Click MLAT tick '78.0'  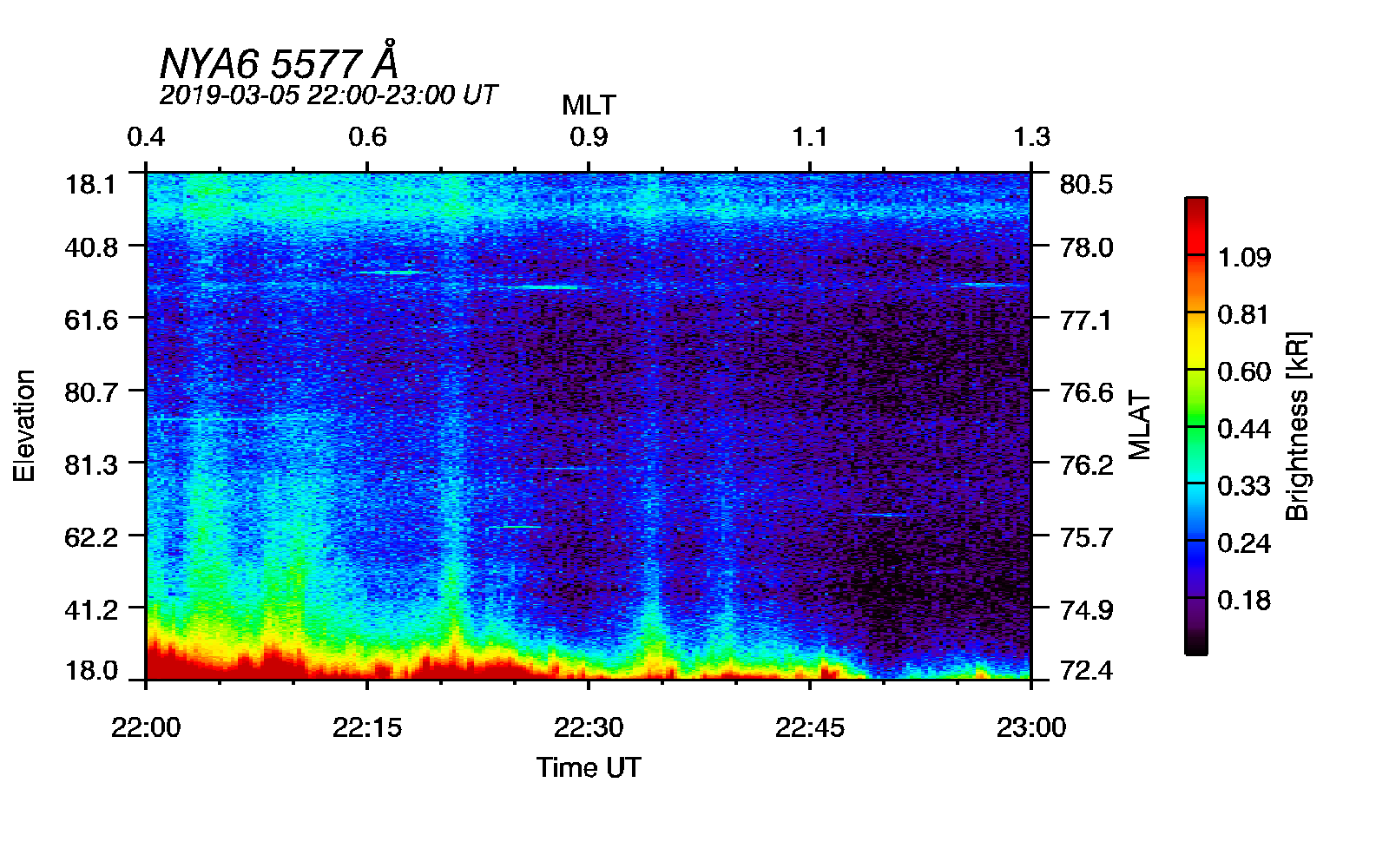click(x=1086, y=247)
